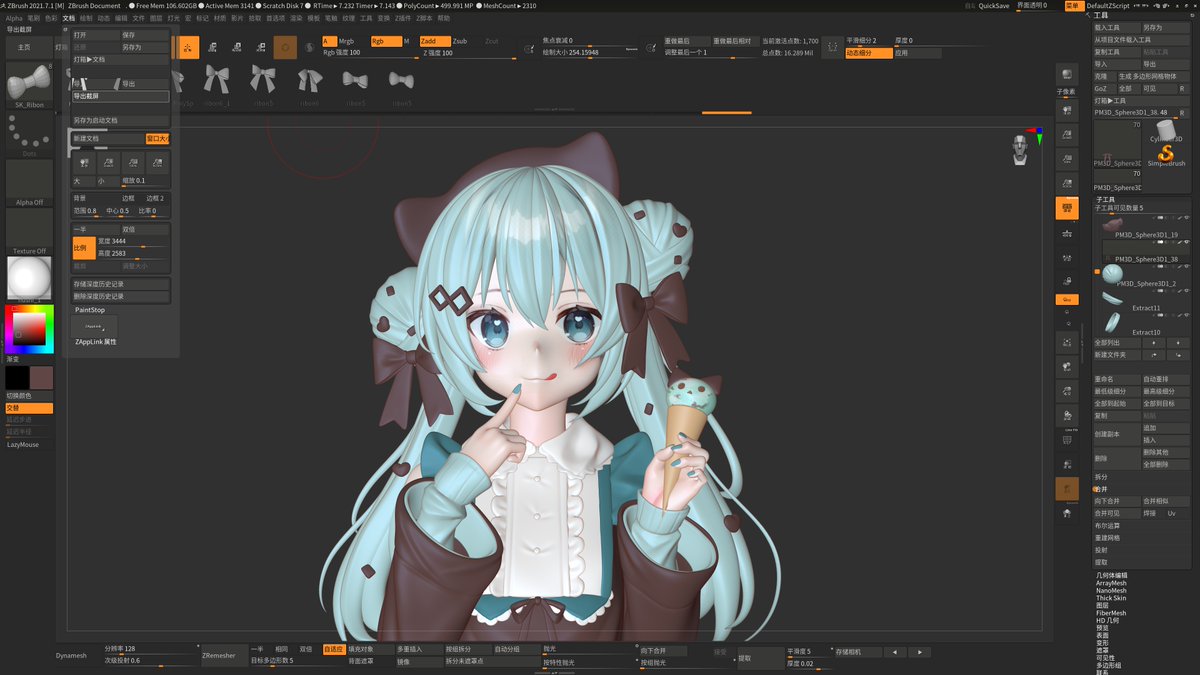Open the 帮助 help menu
This screenshot has width=1200, height=675.
pyautogui.click(x=444, y=18)
